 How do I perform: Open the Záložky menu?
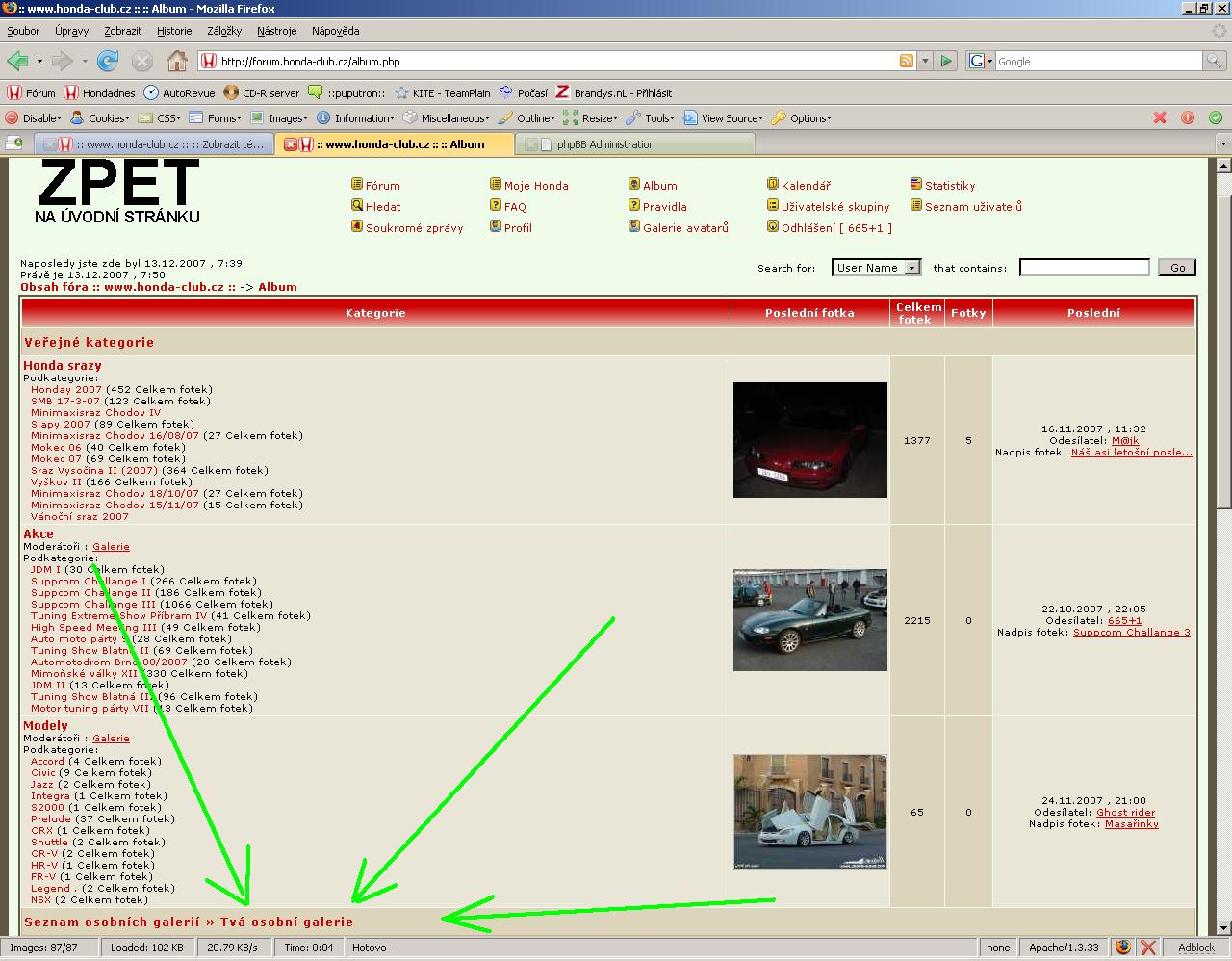(224, 31)
